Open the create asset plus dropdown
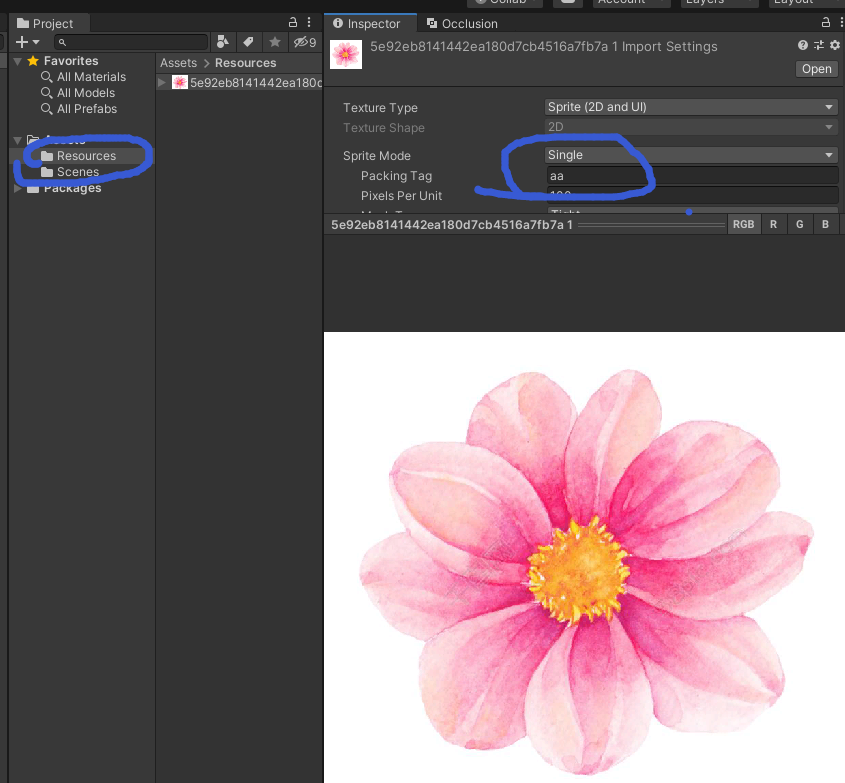 coord(27,41)
